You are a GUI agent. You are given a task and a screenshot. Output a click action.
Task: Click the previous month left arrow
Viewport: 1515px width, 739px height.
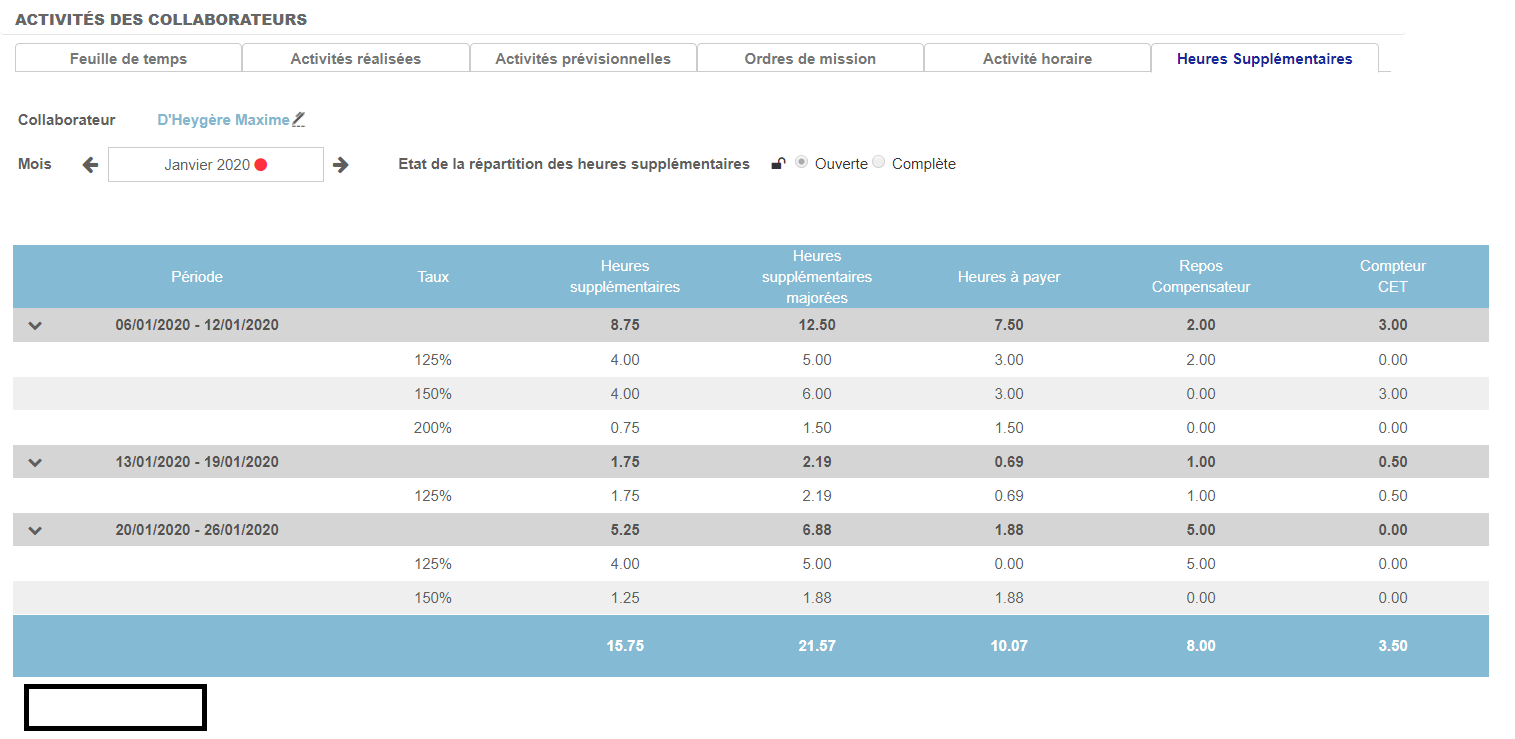pyautogui.click(x=90, y=165)
